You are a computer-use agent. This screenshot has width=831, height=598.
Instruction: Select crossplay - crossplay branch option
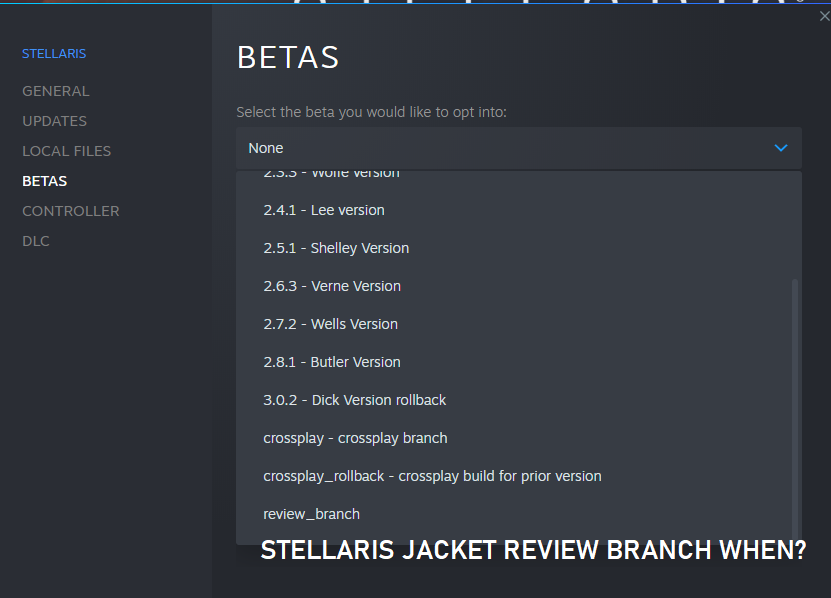tap(519, 438)
